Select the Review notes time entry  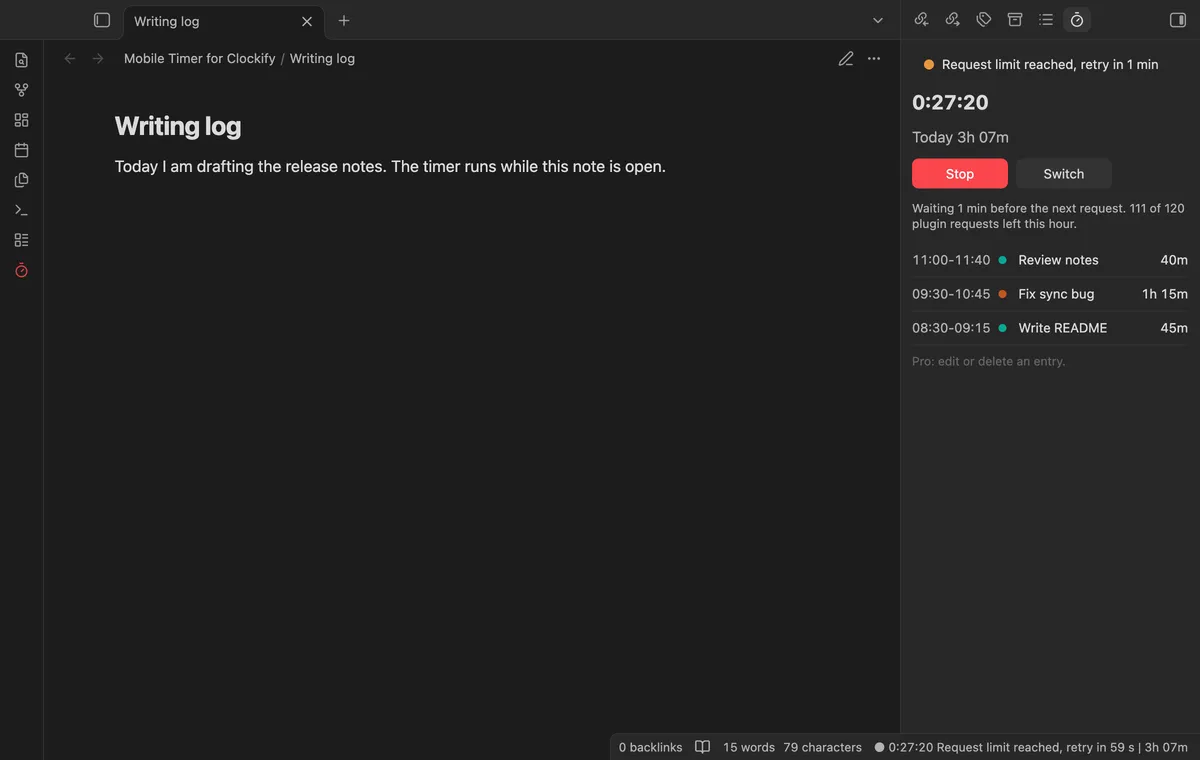1050,260
